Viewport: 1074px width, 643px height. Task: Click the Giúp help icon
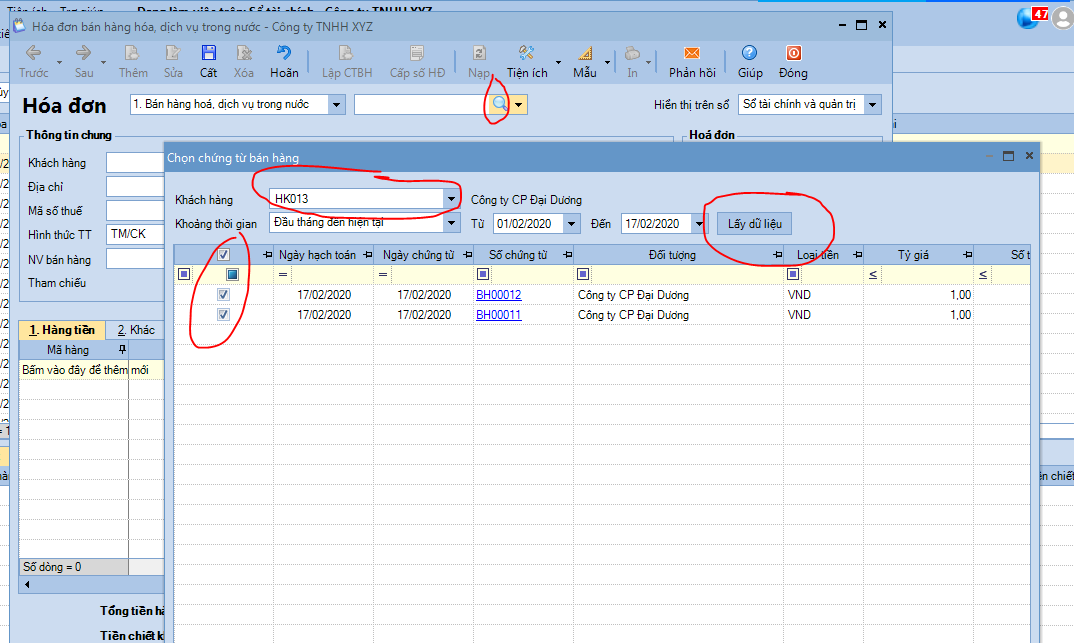click(749, 54)
